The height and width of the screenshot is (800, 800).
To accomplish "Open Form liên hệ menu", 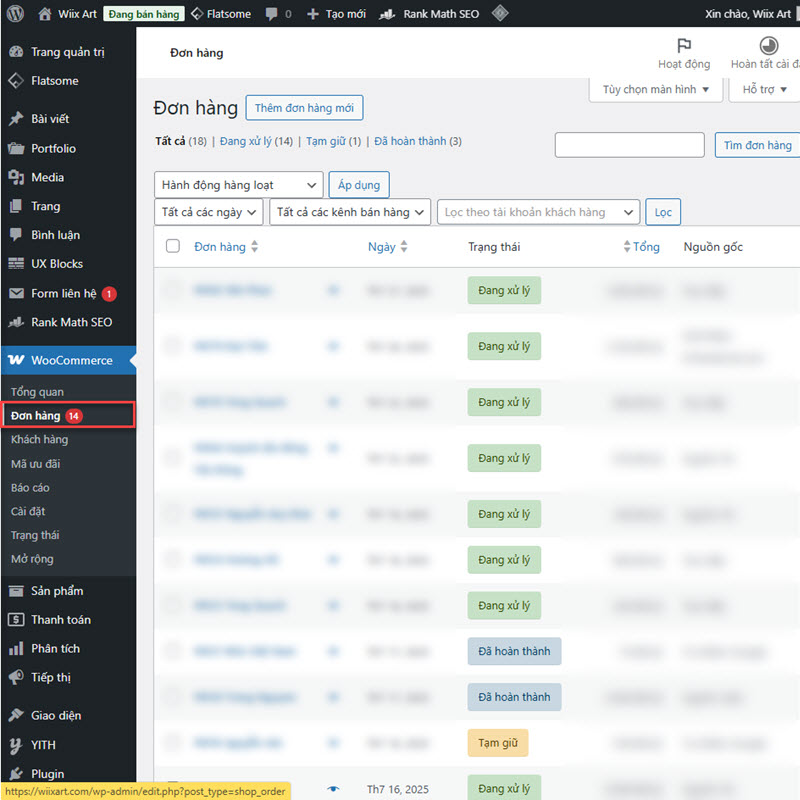I will pyautogui.click(x=68, y=293).
